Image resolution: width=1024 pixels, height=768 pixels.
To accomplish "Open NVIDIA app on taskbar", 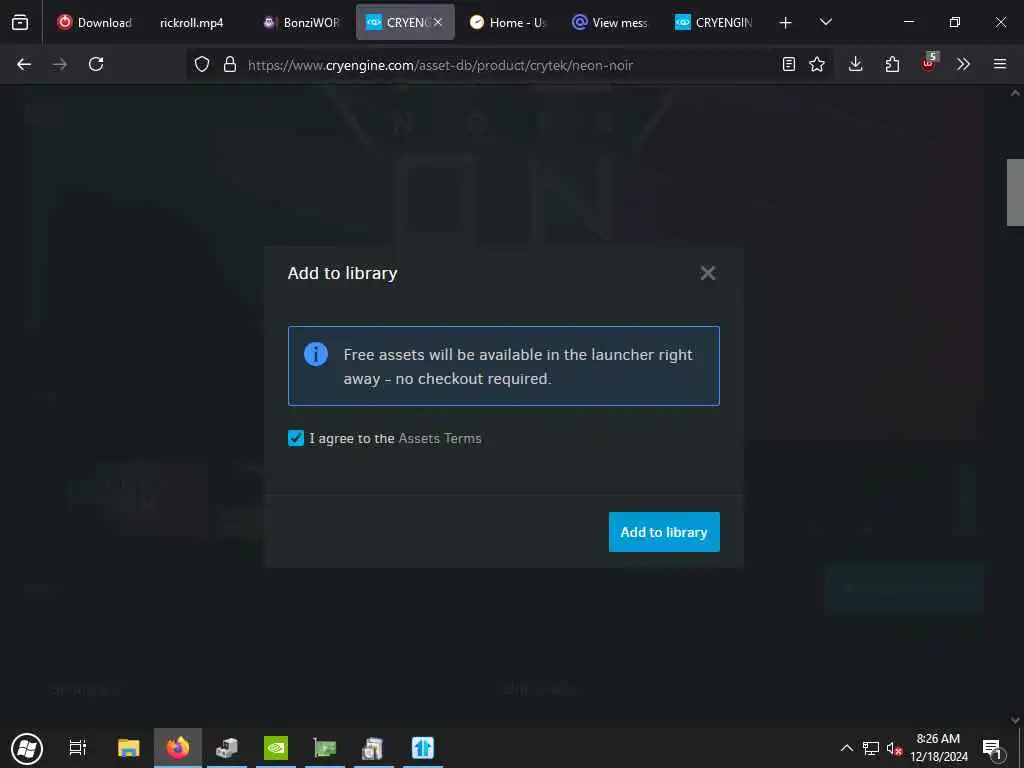I will [276, 748].
